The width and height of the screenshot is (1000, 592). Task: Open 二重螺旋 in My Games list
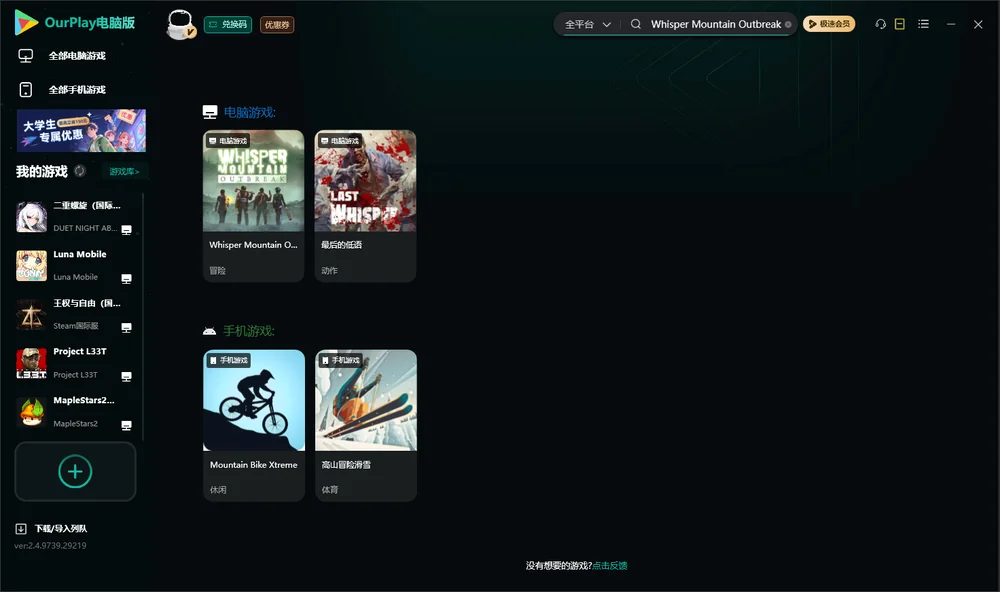pos(75,217)
